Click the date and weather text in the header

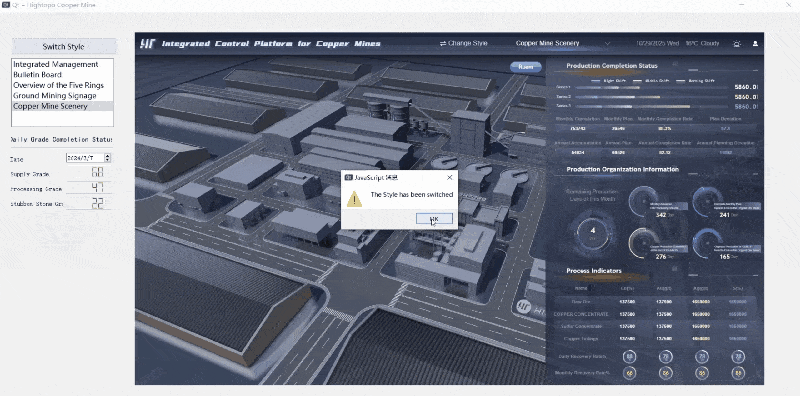(x=678, y=43)
